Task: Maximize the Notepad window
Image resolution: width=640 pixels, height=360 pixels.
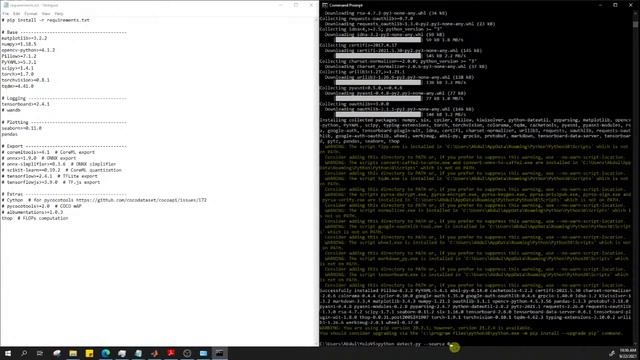Action: tap(296, 5)
